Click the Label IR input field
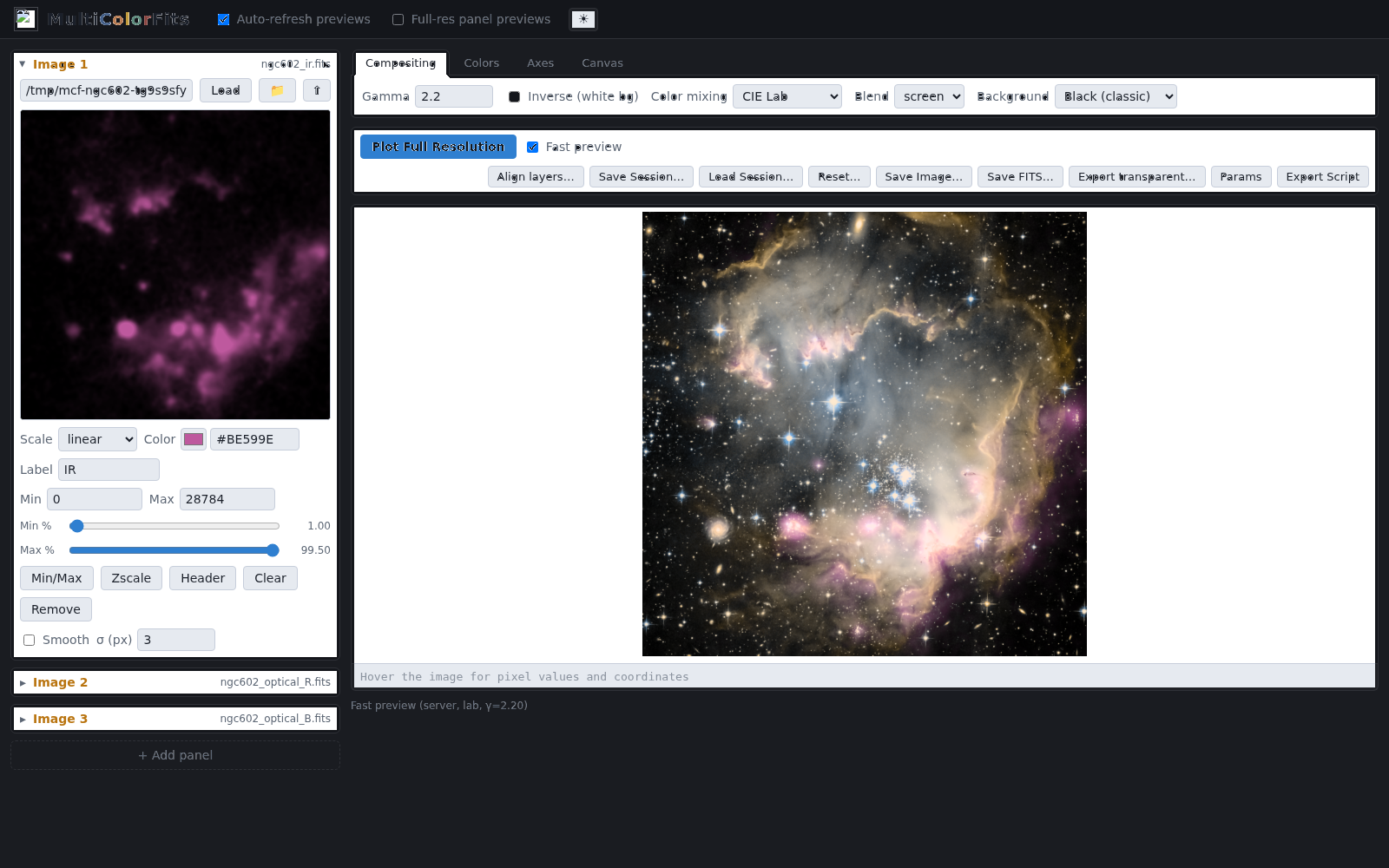The height and width of the screenshot is (868, 1389). coord(109,470)
